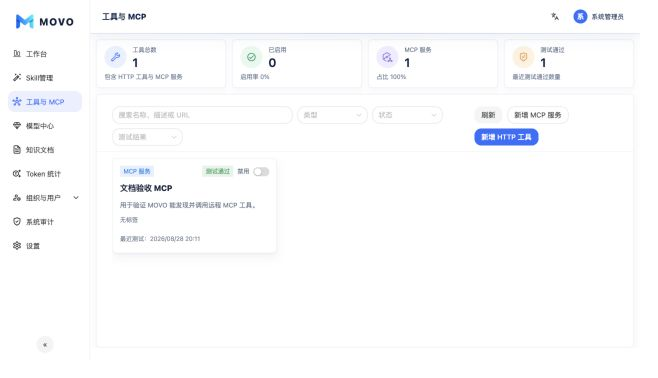Click the 最近测试通过数量 text

click(x=536, y=77)
